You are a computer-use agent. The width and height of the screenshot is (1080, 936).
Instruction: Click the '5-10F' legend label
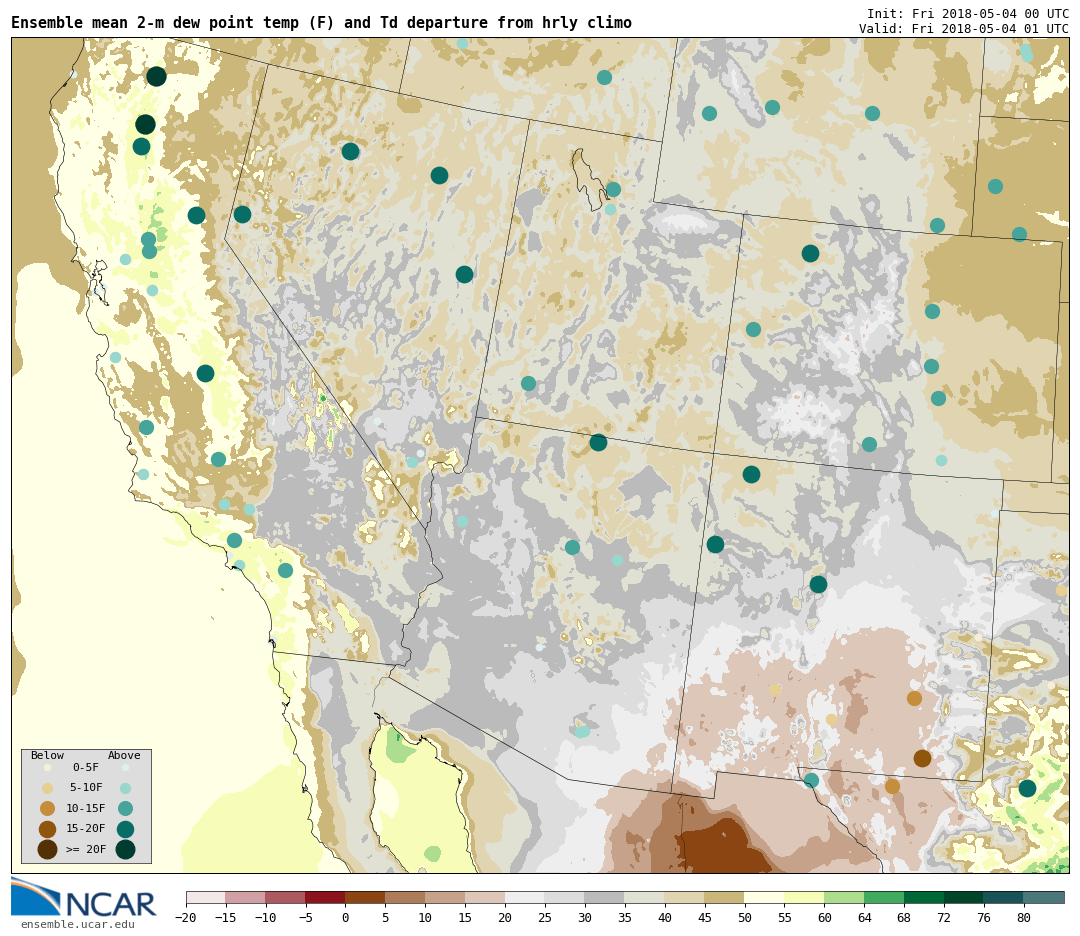tap(86, 787)
